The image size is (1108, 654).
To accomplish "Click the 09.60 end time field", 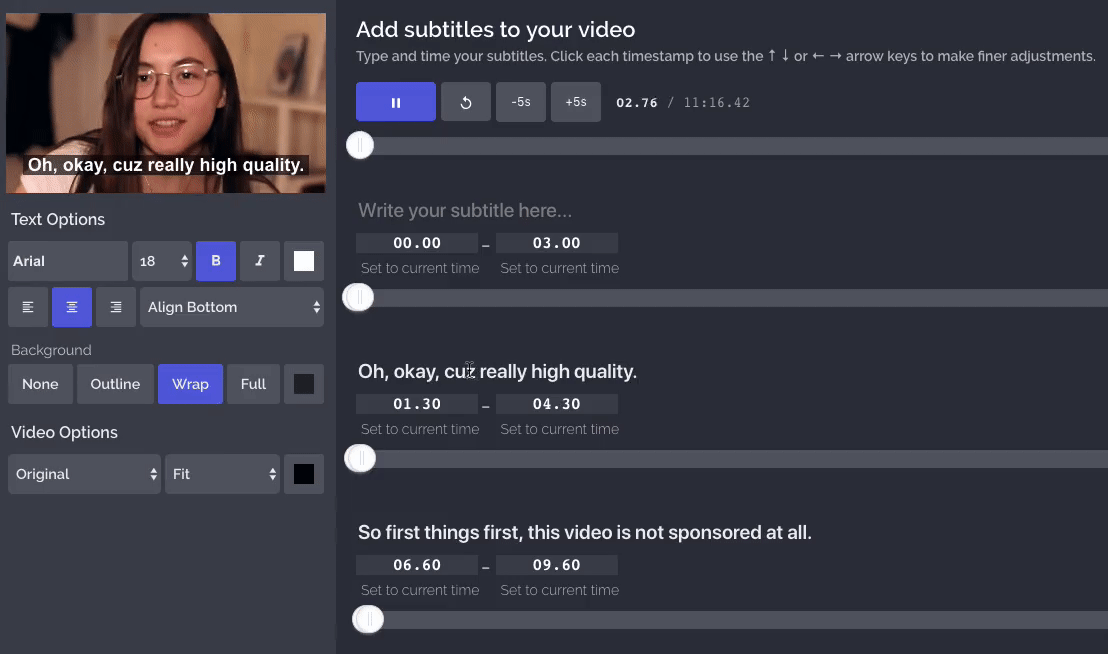I will click(x=557, y=565).
